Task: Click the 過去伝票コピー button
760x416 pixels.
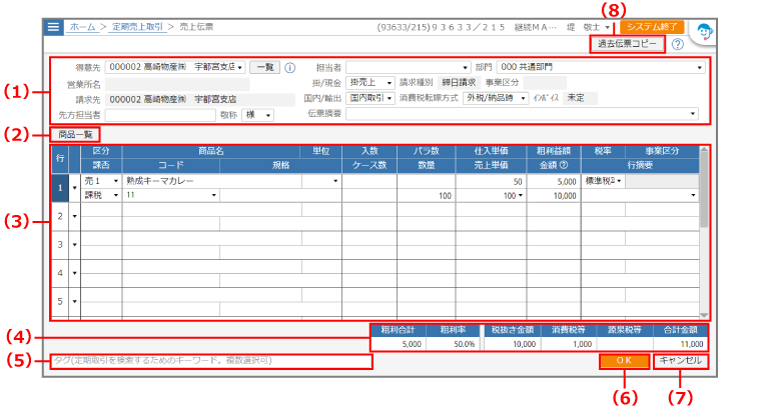Action: point(627,44)
